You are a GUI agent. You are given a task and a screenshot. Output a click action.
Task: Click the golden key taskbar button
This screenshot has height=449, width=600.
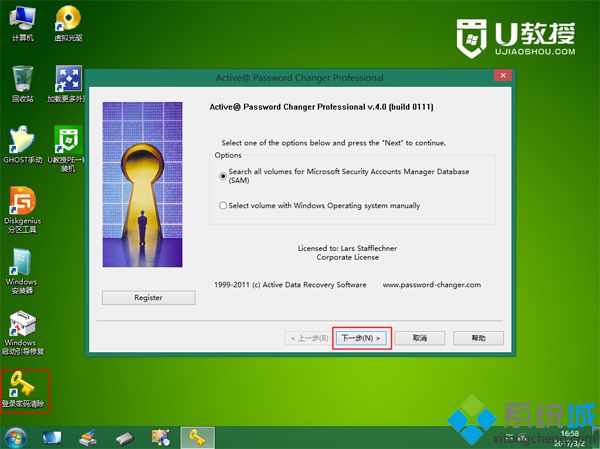tap(197, 438)
